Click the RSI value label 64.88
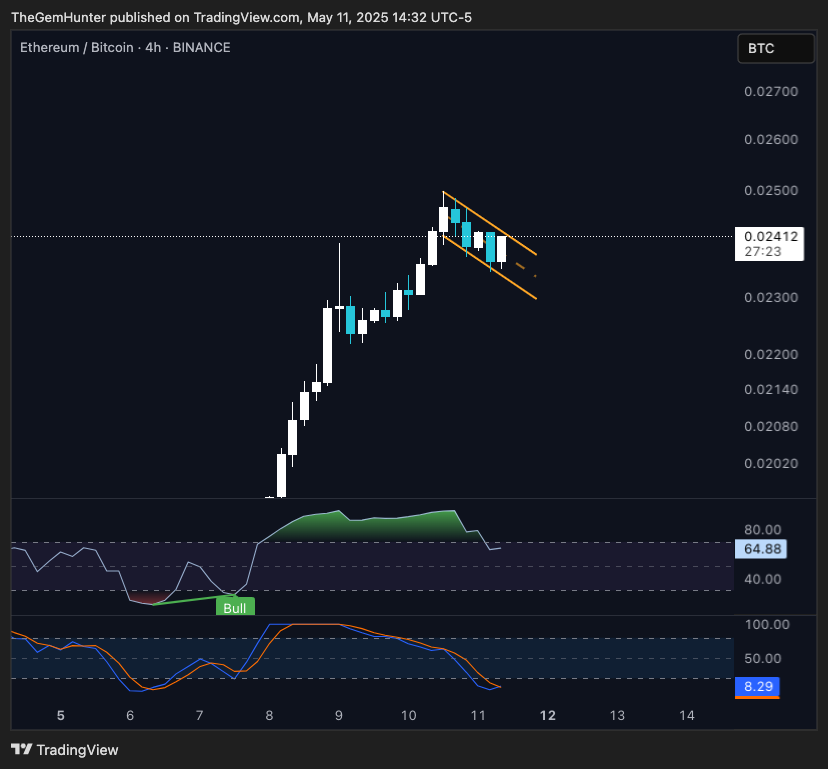828x769 pixels. 761,549
